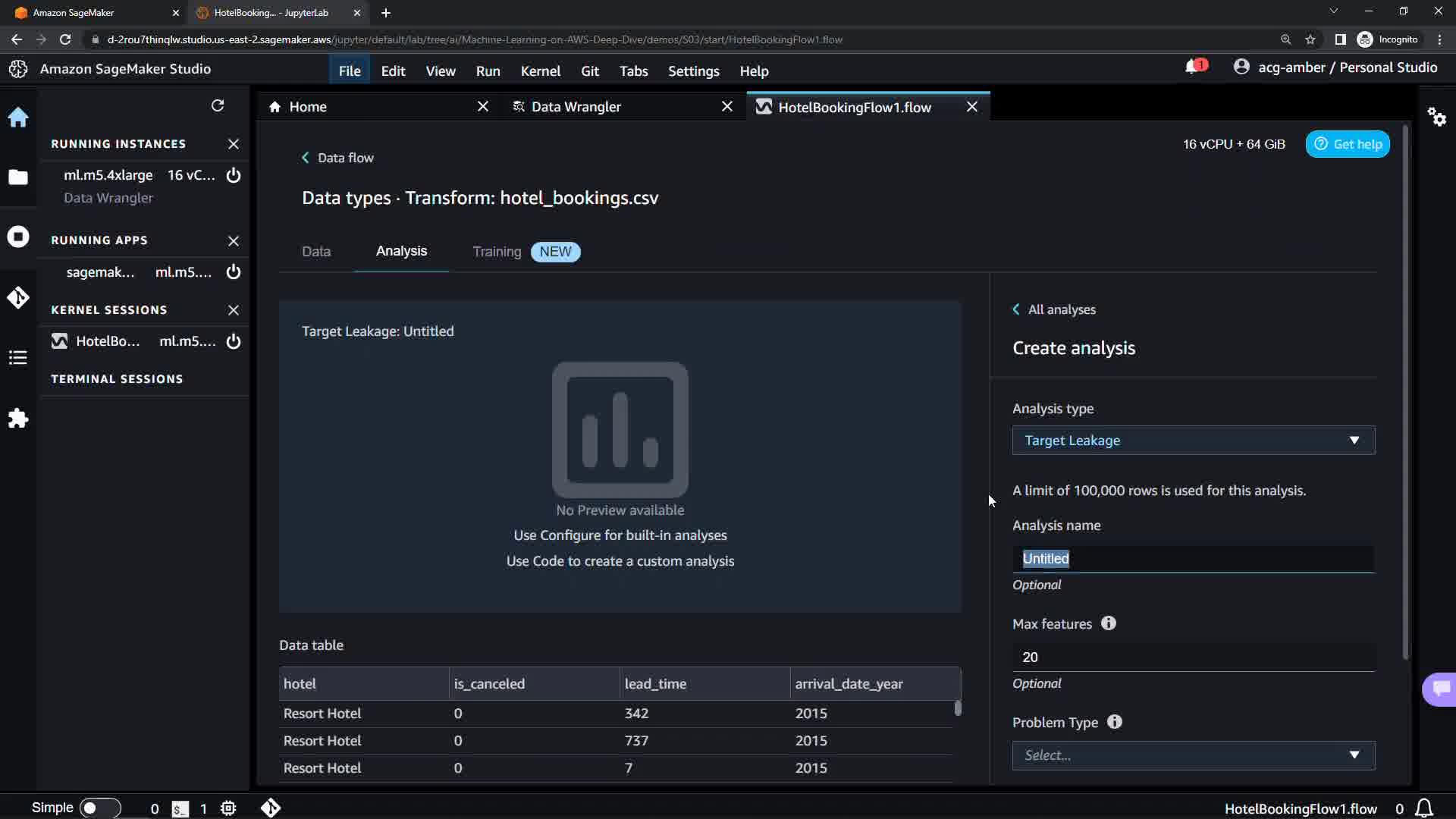This screenshot has height=819, width=1456.
Task: Refresh running instances list
Action: tap(218, 105)
